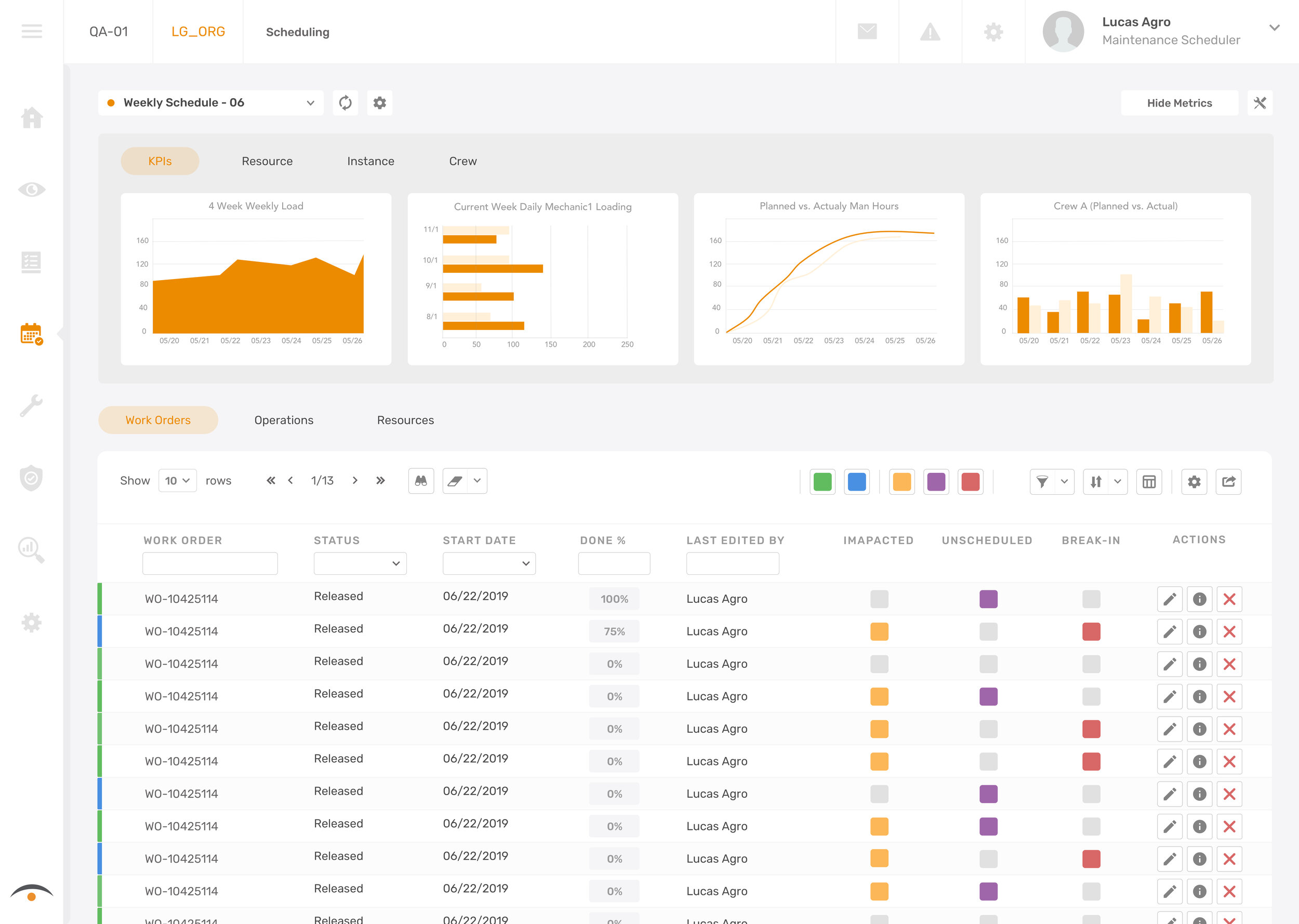Click the filter funnel icon above the table
Image resolution: width=1299 pixels, height=924 pixels.
tap(1042, 481)
